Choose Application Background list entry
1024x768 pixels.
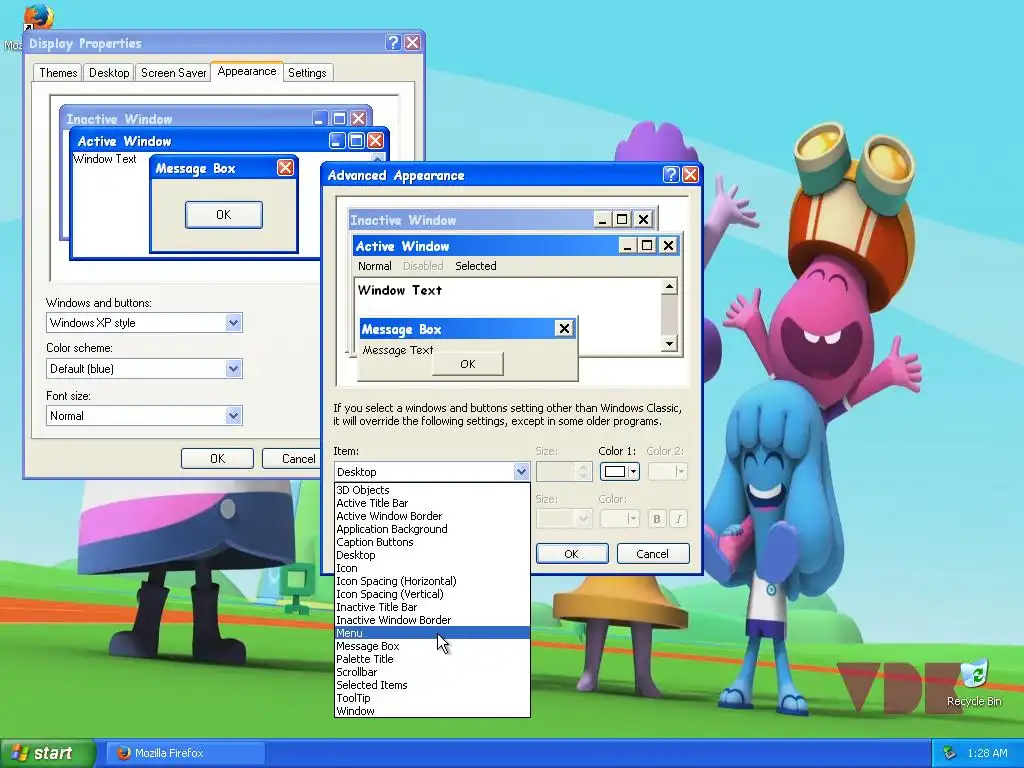coord(432,529)
